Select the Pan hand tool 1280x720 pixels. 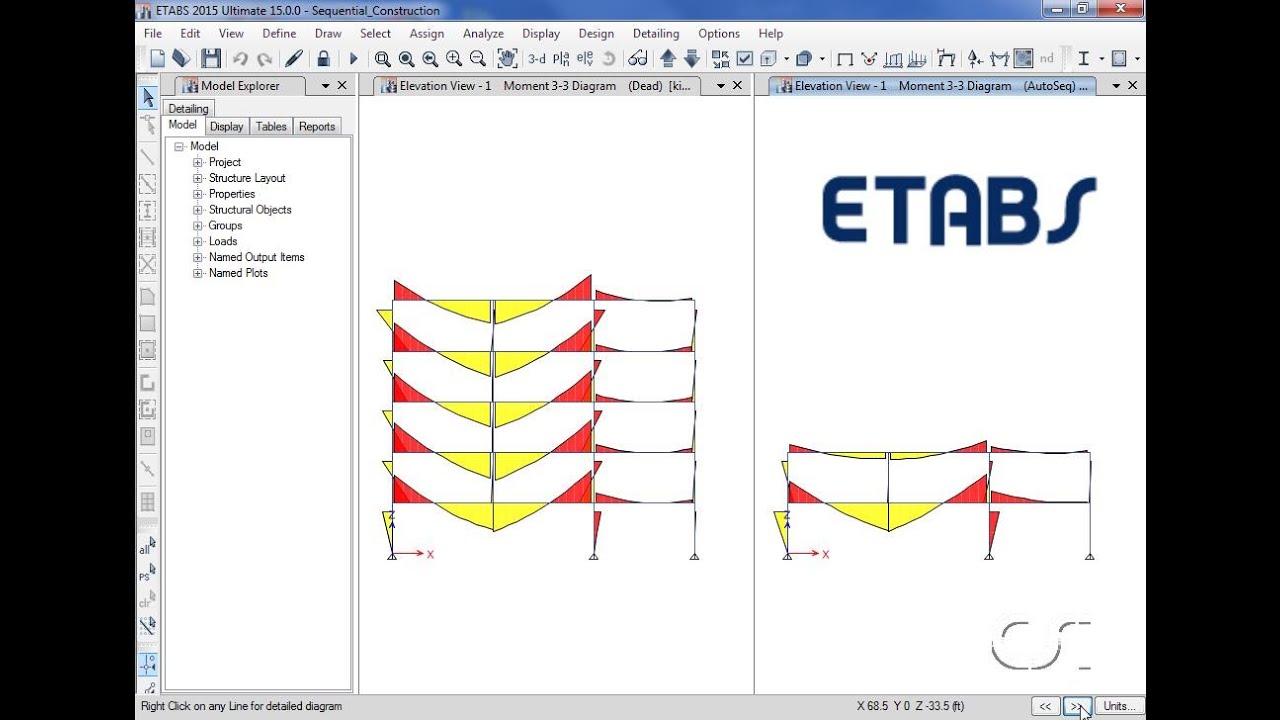point(507,59)
